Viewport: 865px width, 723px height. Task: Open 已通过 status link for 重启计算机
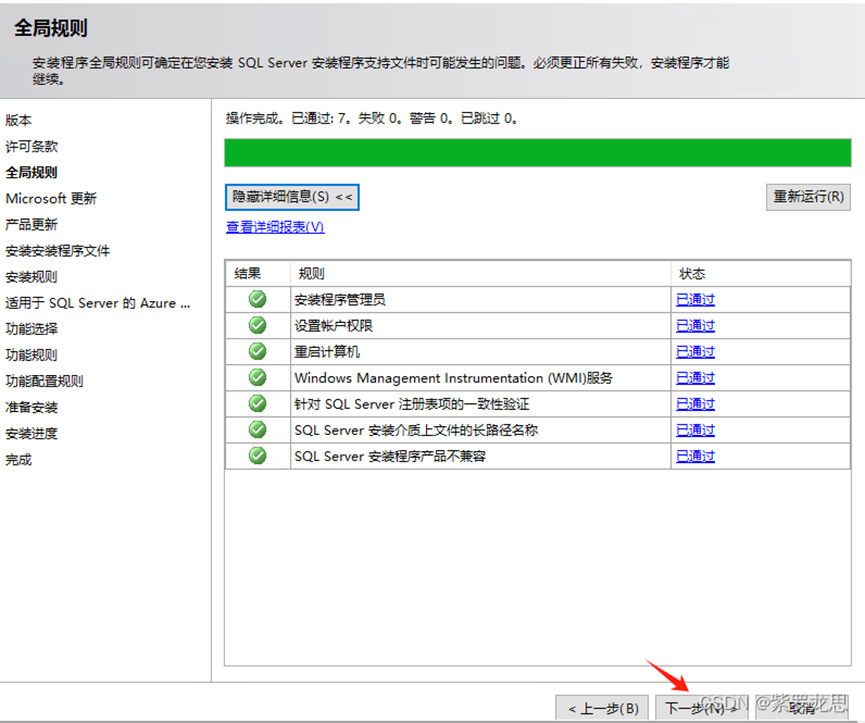tap(695, 351)
